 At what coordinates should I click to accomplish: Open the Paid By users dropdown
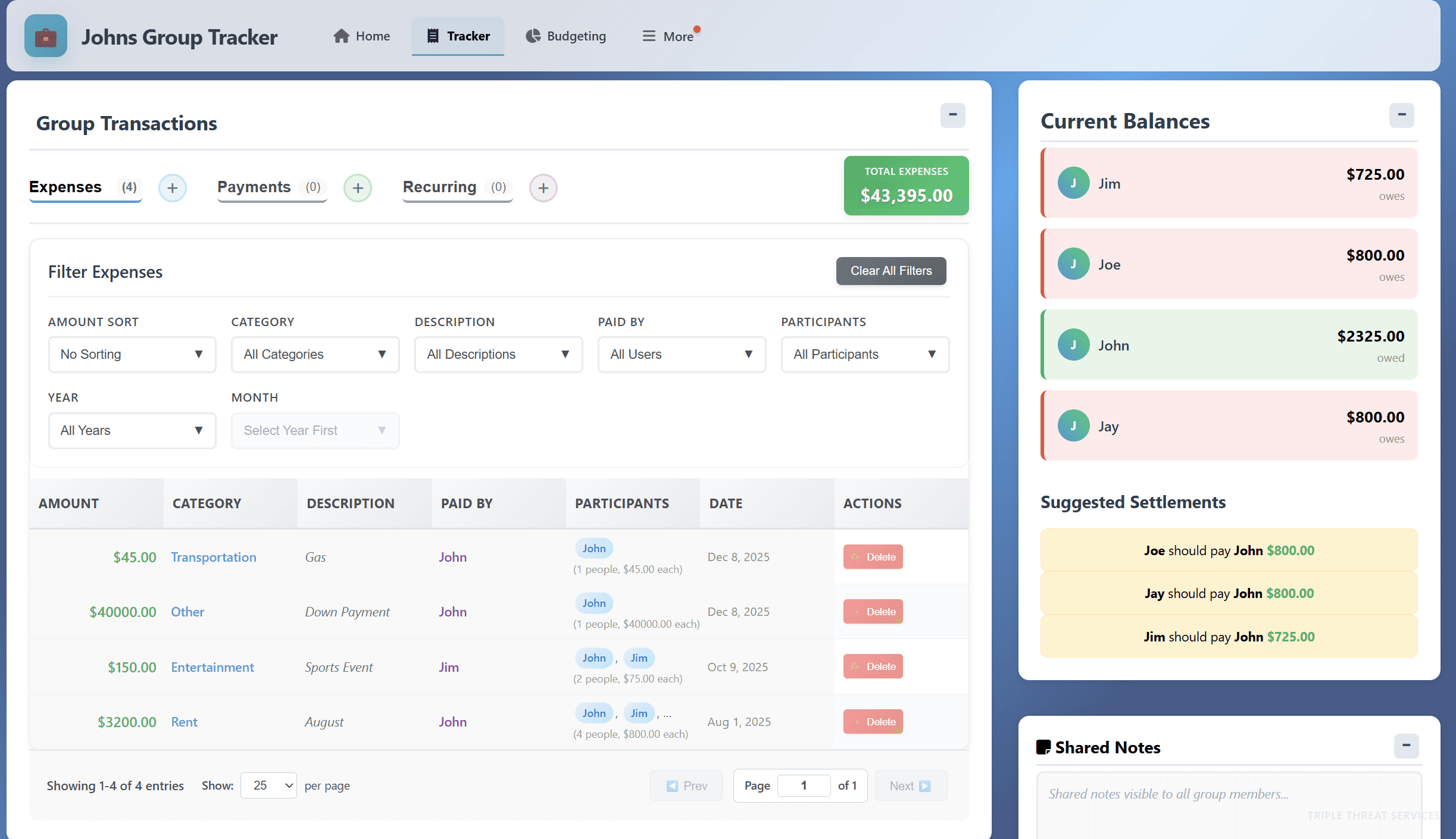click(x=681, y=354)
